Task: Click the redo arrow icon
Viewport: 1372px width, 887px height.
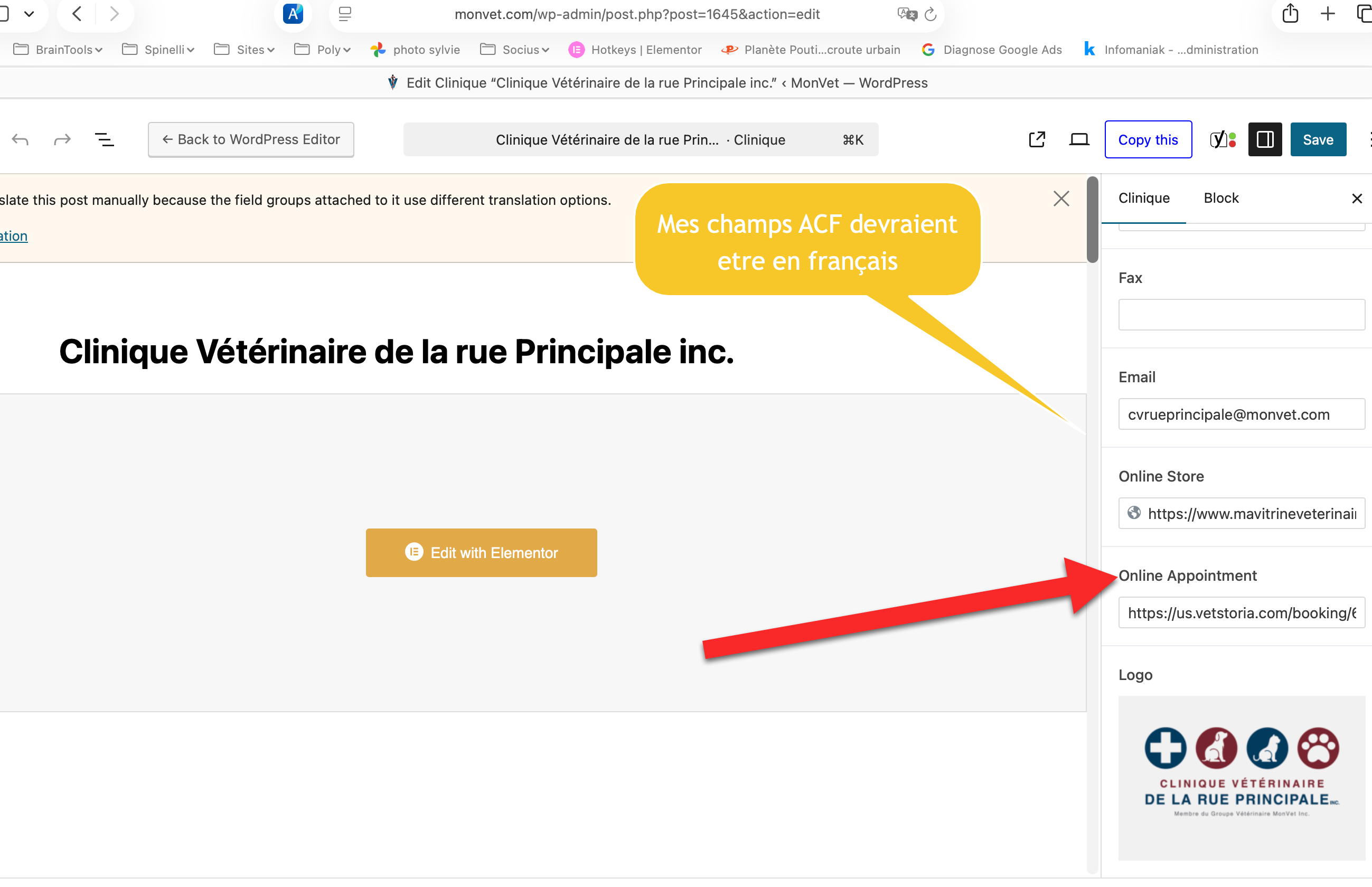Action: click(x=62, y=139)
